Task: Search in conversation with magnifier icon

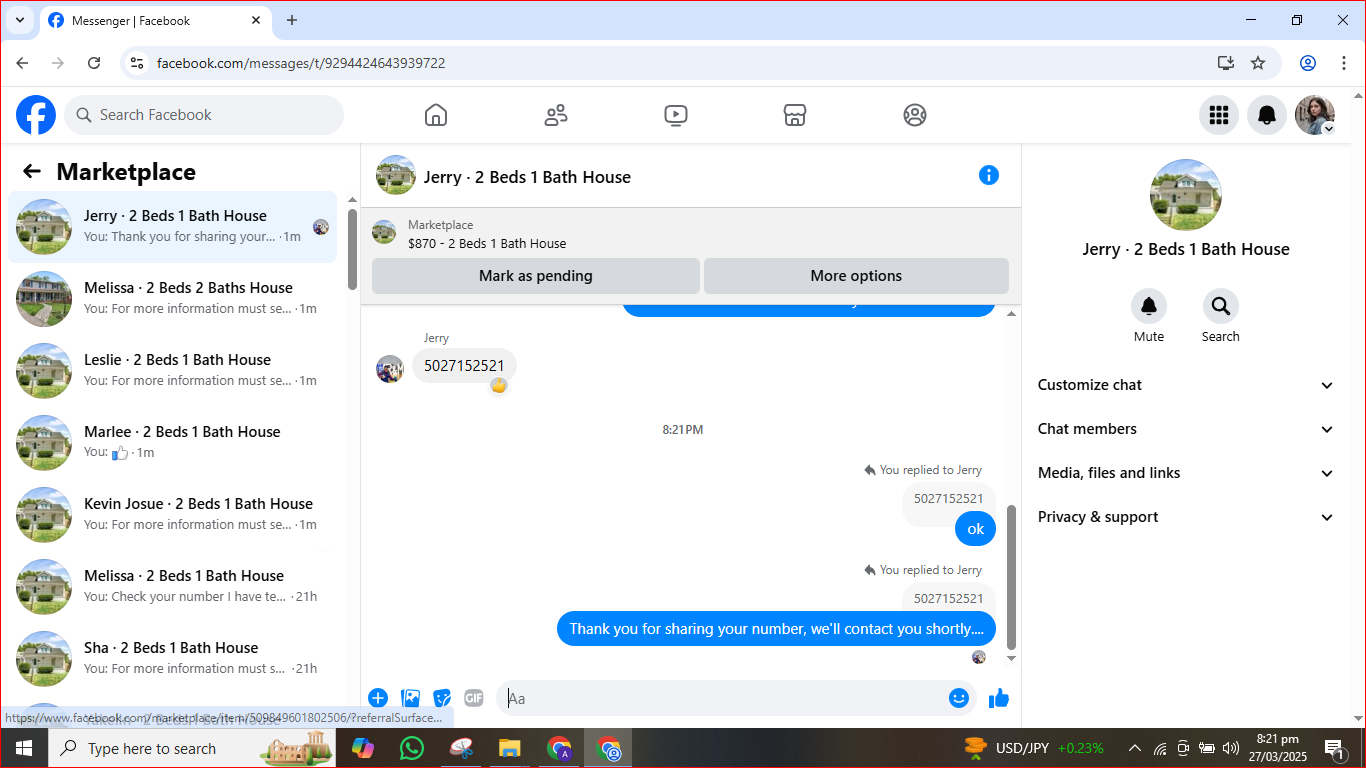Action: pos(1221,306)
